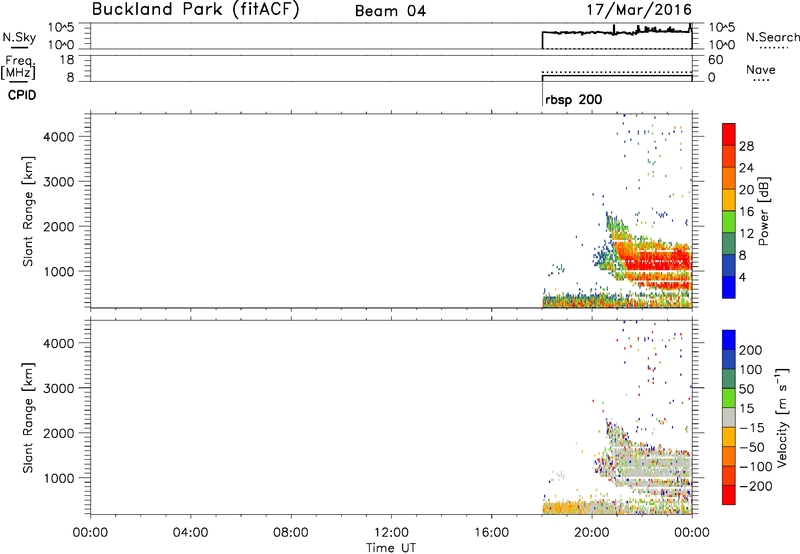The height and width of the screenshot is (554, 800).
Task: Click the "Power [dB]" colorbar title
Action: click(763, 211)
